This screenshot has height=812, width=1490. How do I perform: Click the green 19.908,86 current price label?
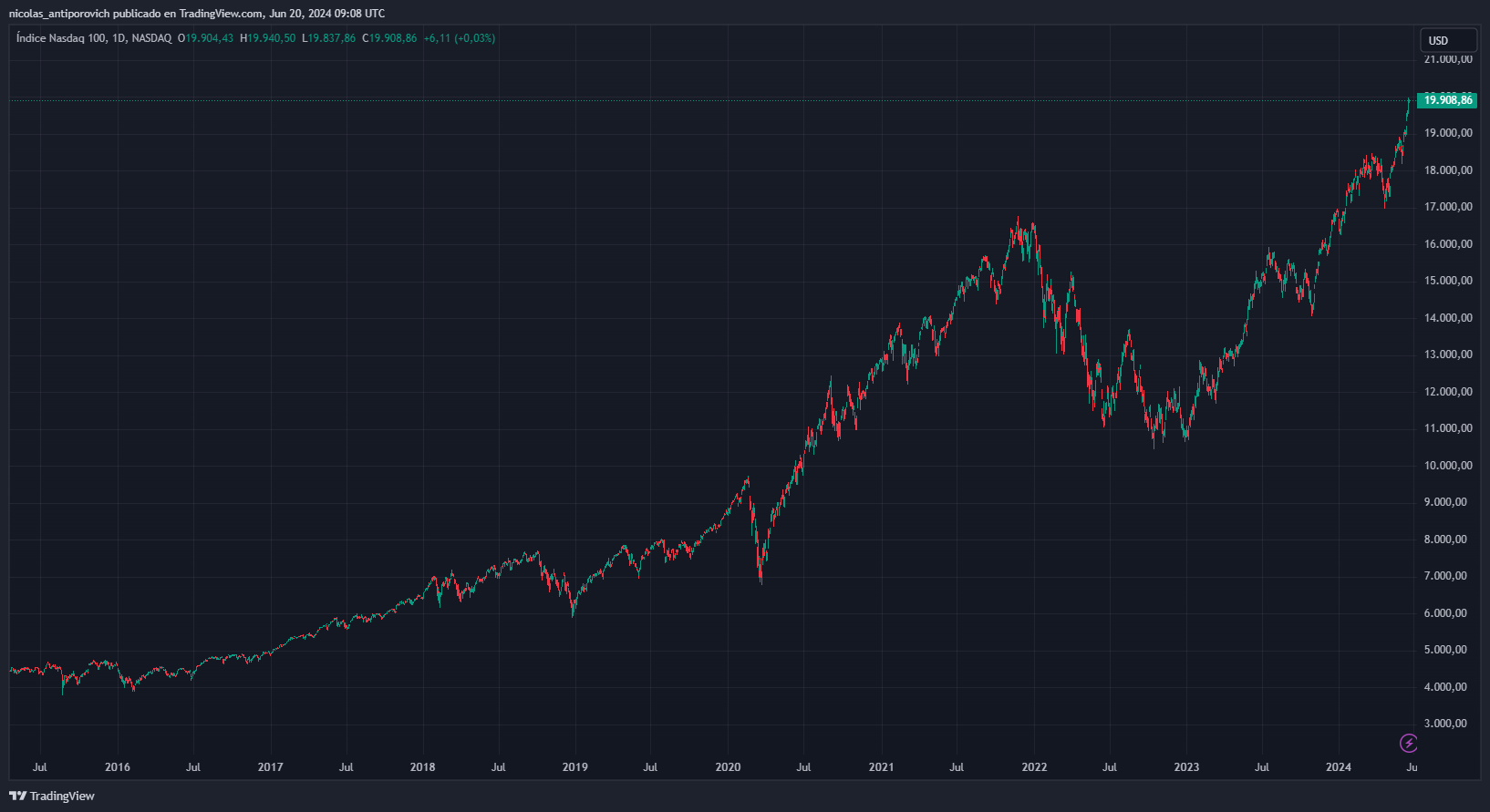coord(1448,100)
